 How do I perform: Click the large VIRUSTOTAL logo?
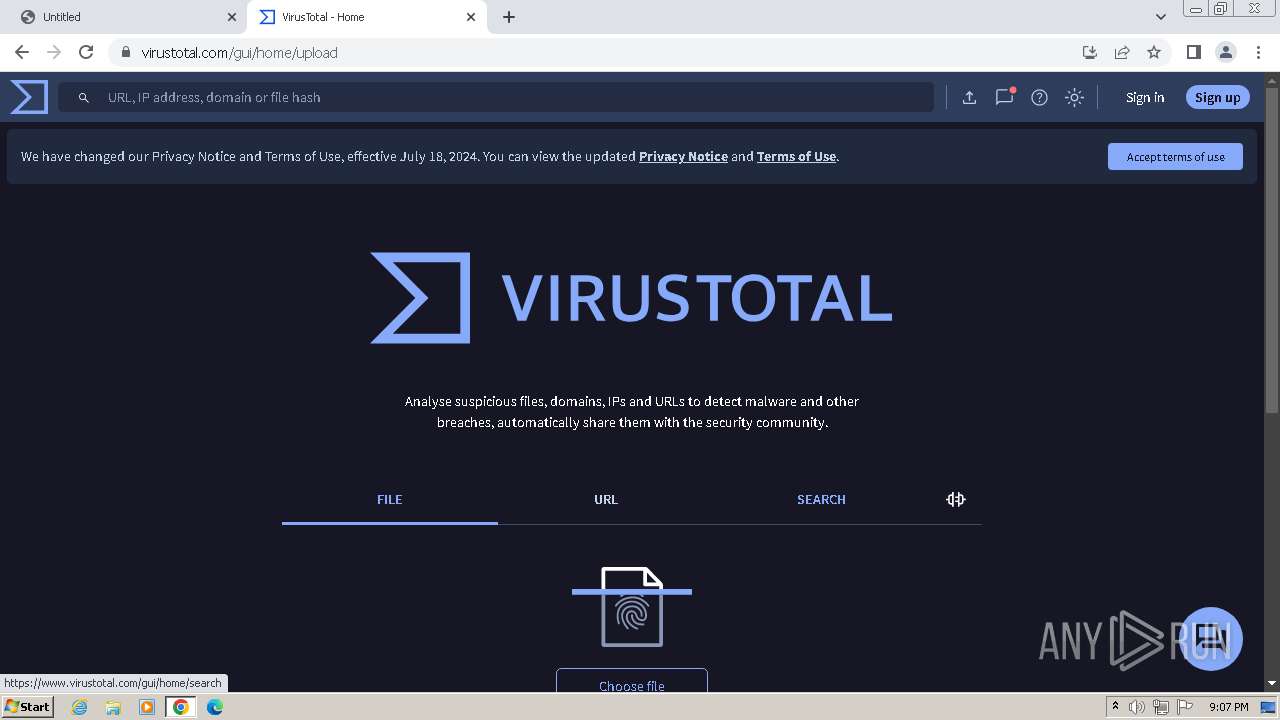pyautogui.click(x=631, y=298)
